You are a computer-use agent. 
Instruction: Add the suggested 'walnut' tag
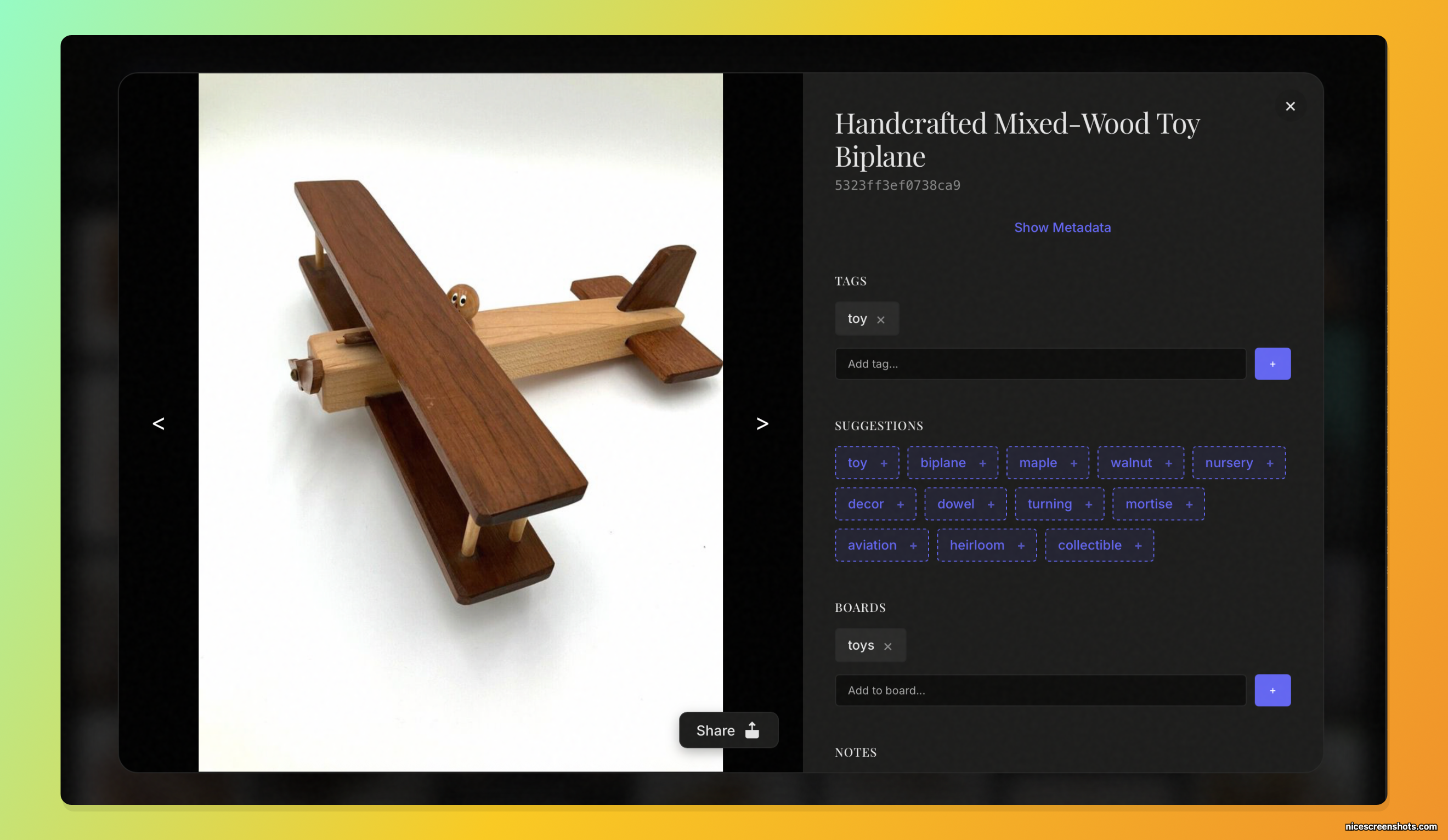click(1140, 463)
